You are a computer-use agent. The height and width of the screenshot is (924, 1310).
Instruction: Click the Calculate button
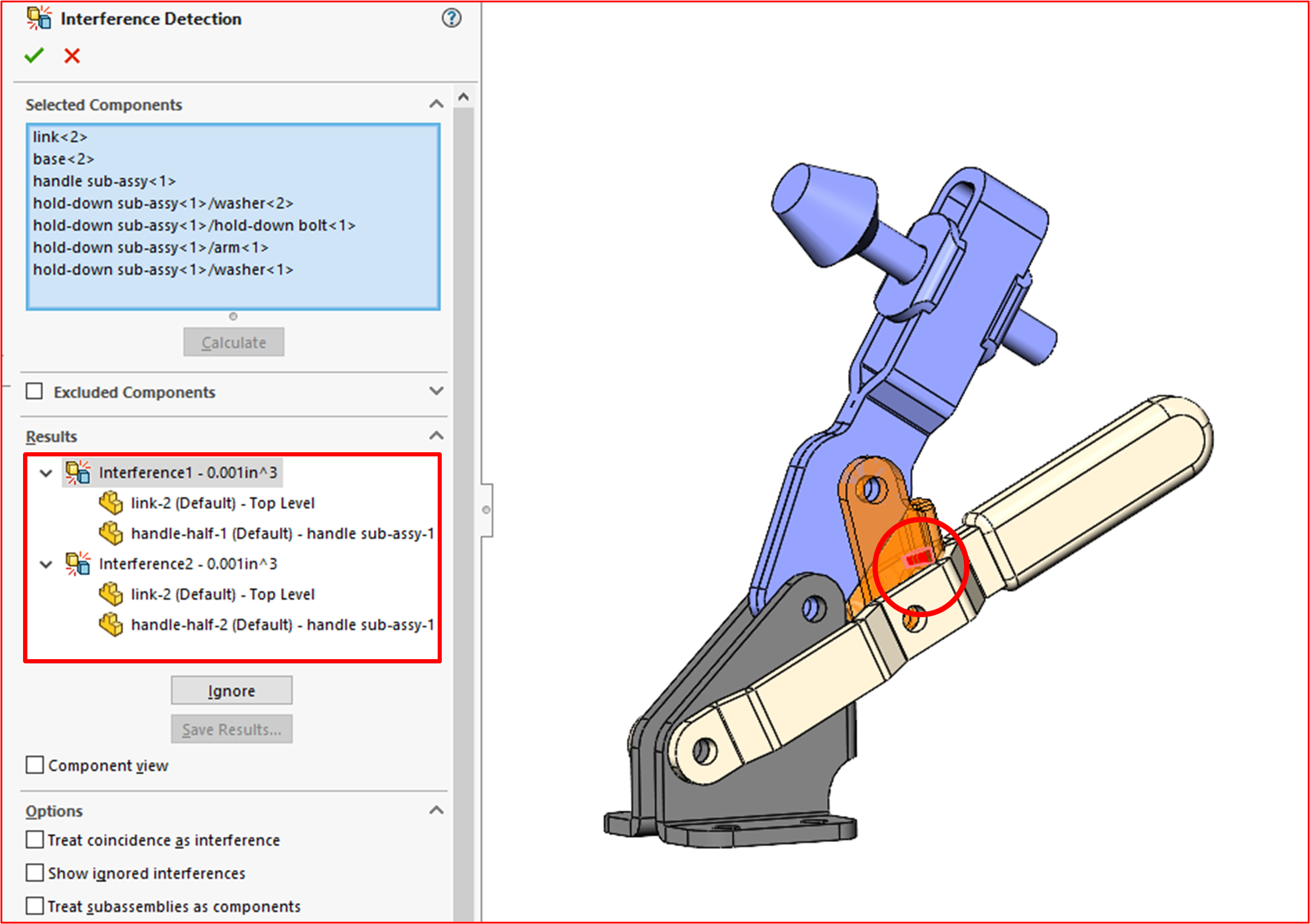click(234, 342)
